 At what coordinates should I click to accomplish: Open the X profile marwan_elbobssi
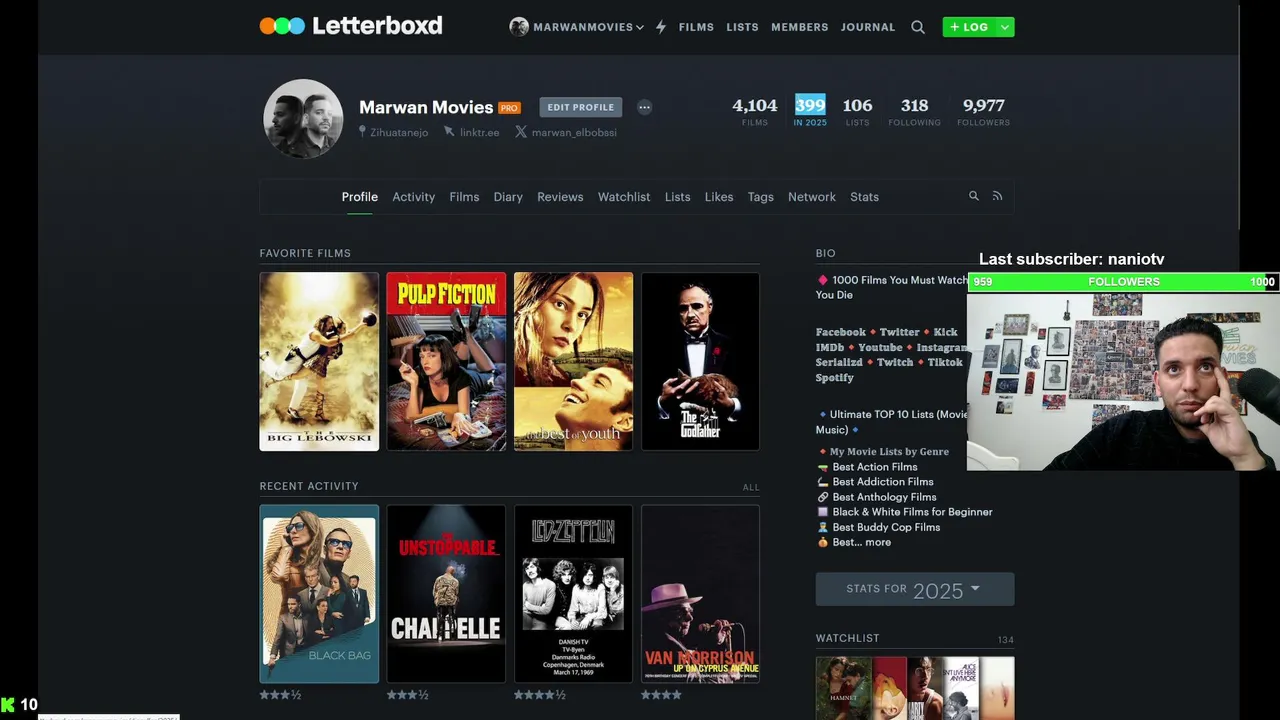[x=566, y=132]
